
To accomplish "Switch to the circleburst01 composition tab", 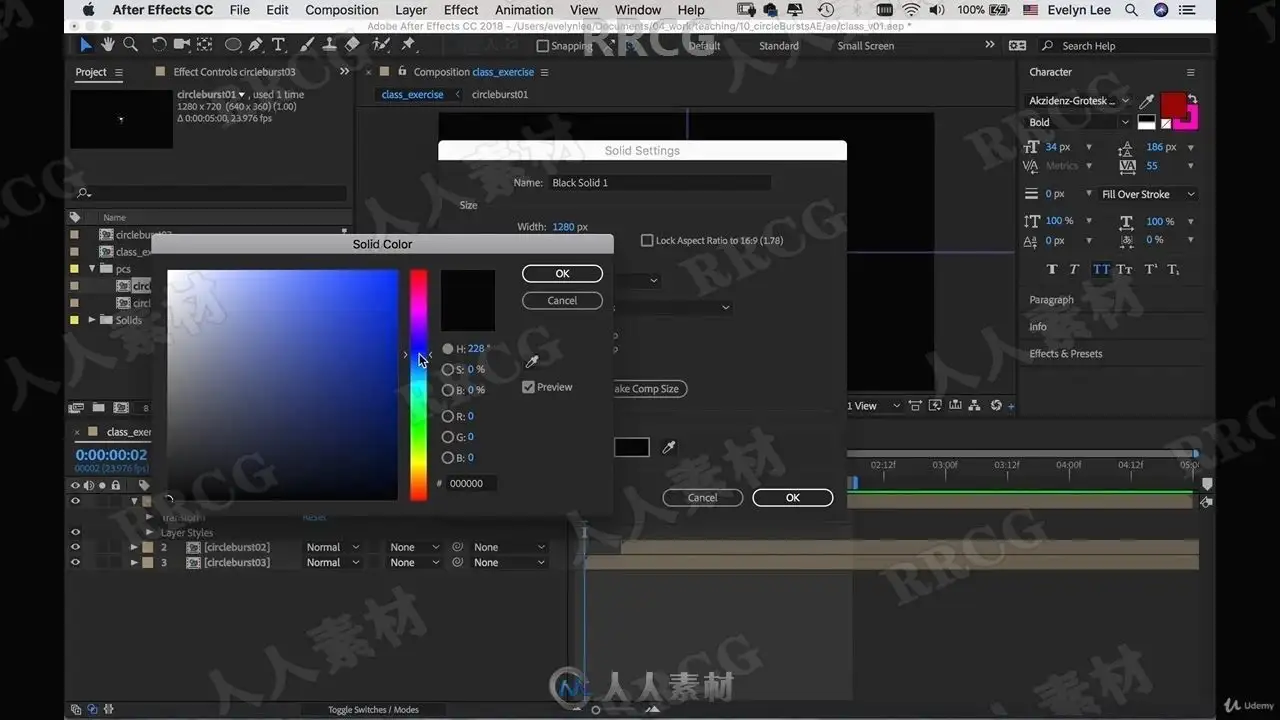I will [x=500, y=94].
